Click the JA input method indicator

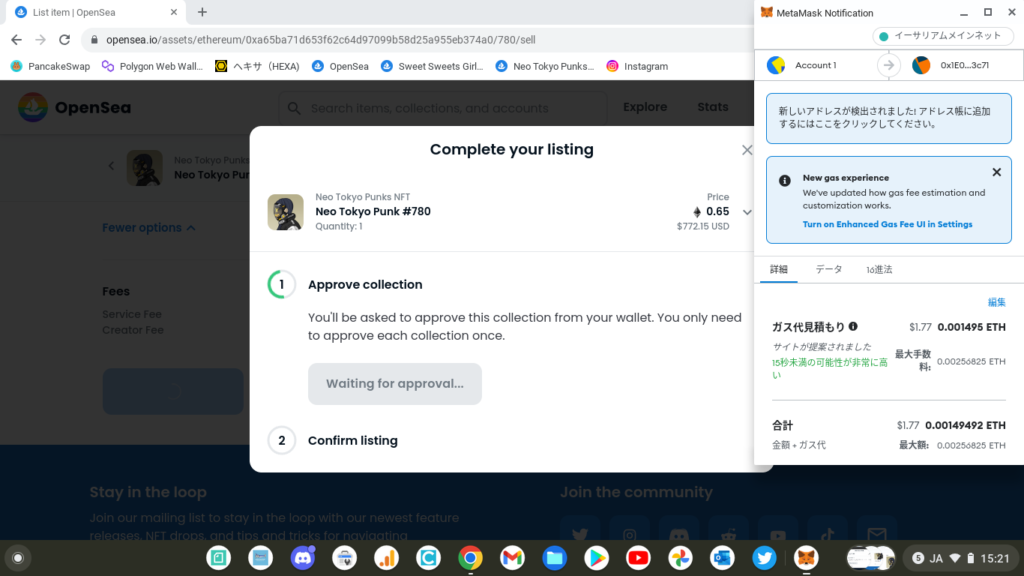tap(936, 559)
